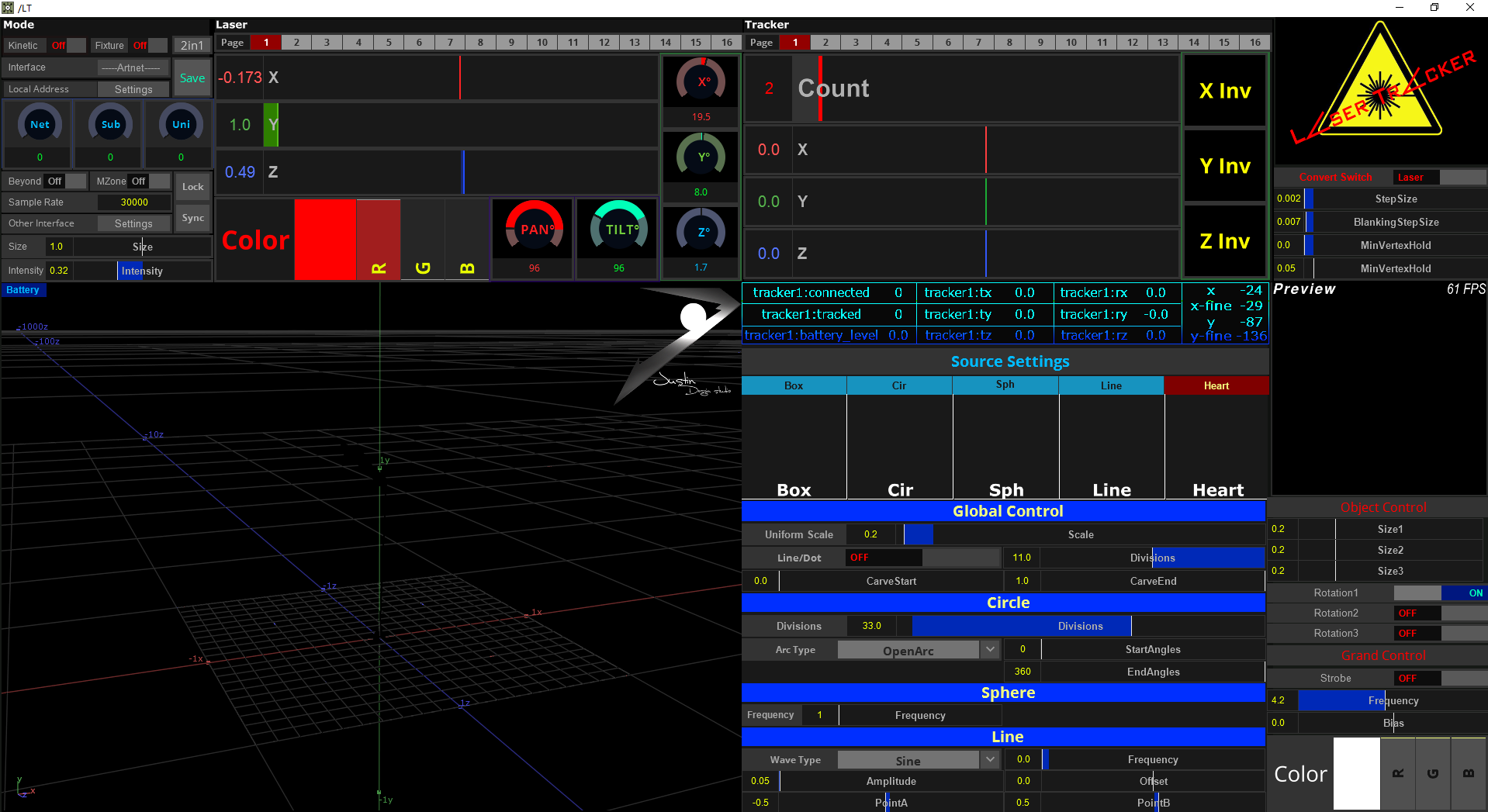Screen dimensions: 1488x812
Task: Click the G channel in Grand Control color
Action: [1433, 773]
